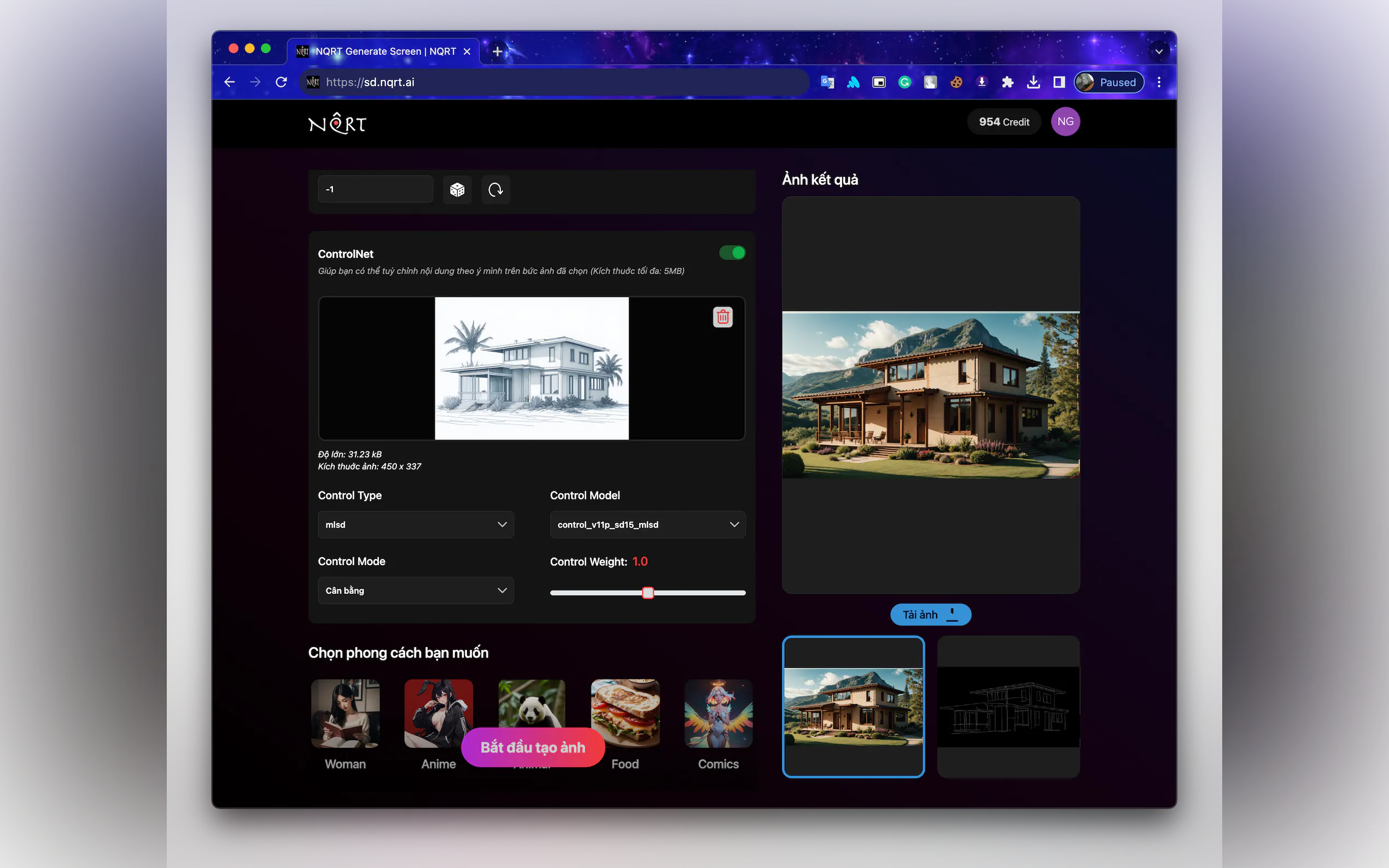Click the NQRT logo
The image size is (1389, 868).
[x=337, y=123]
